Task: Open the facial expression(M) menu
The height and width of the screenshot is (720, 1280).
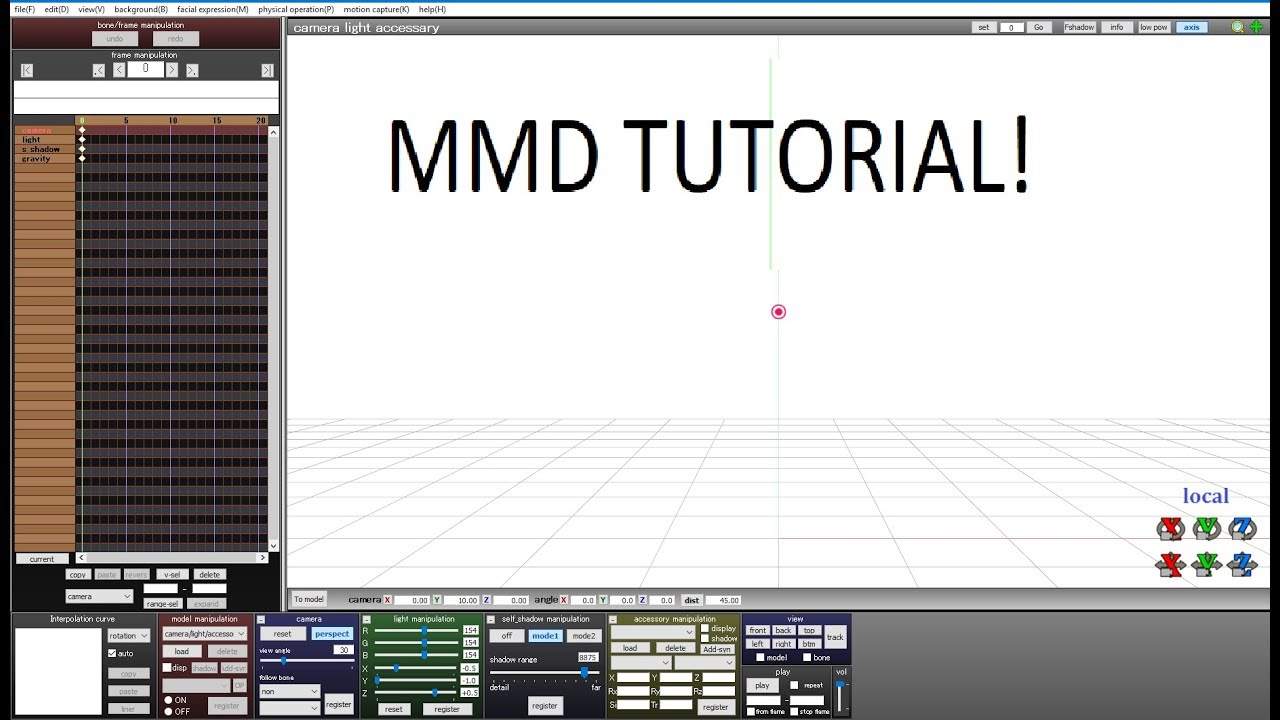Action: tap(213, 9)
